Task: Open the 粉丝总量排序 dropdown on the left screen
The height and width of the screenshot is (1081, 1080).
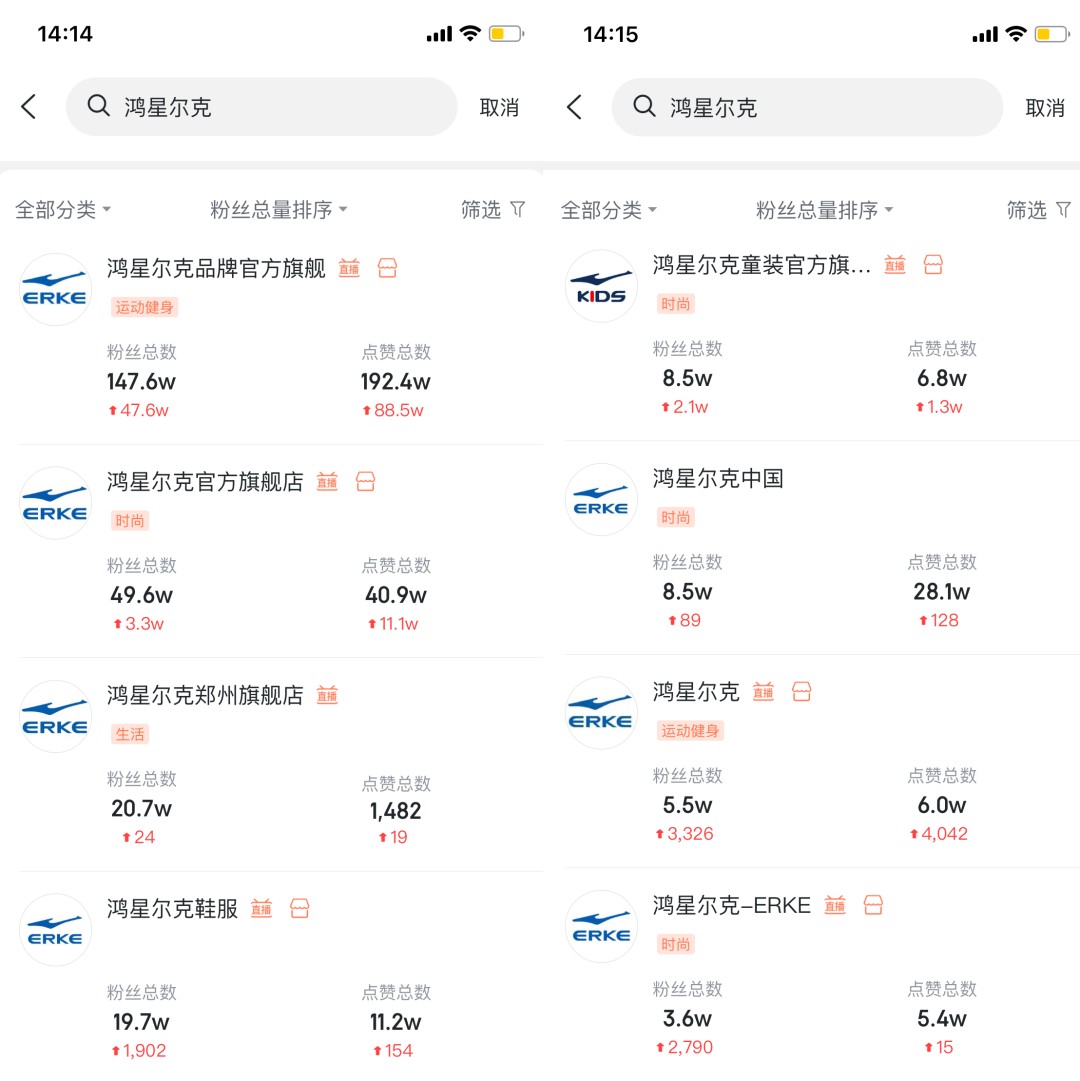Action: pyautogui.click(x=278, y=210)
